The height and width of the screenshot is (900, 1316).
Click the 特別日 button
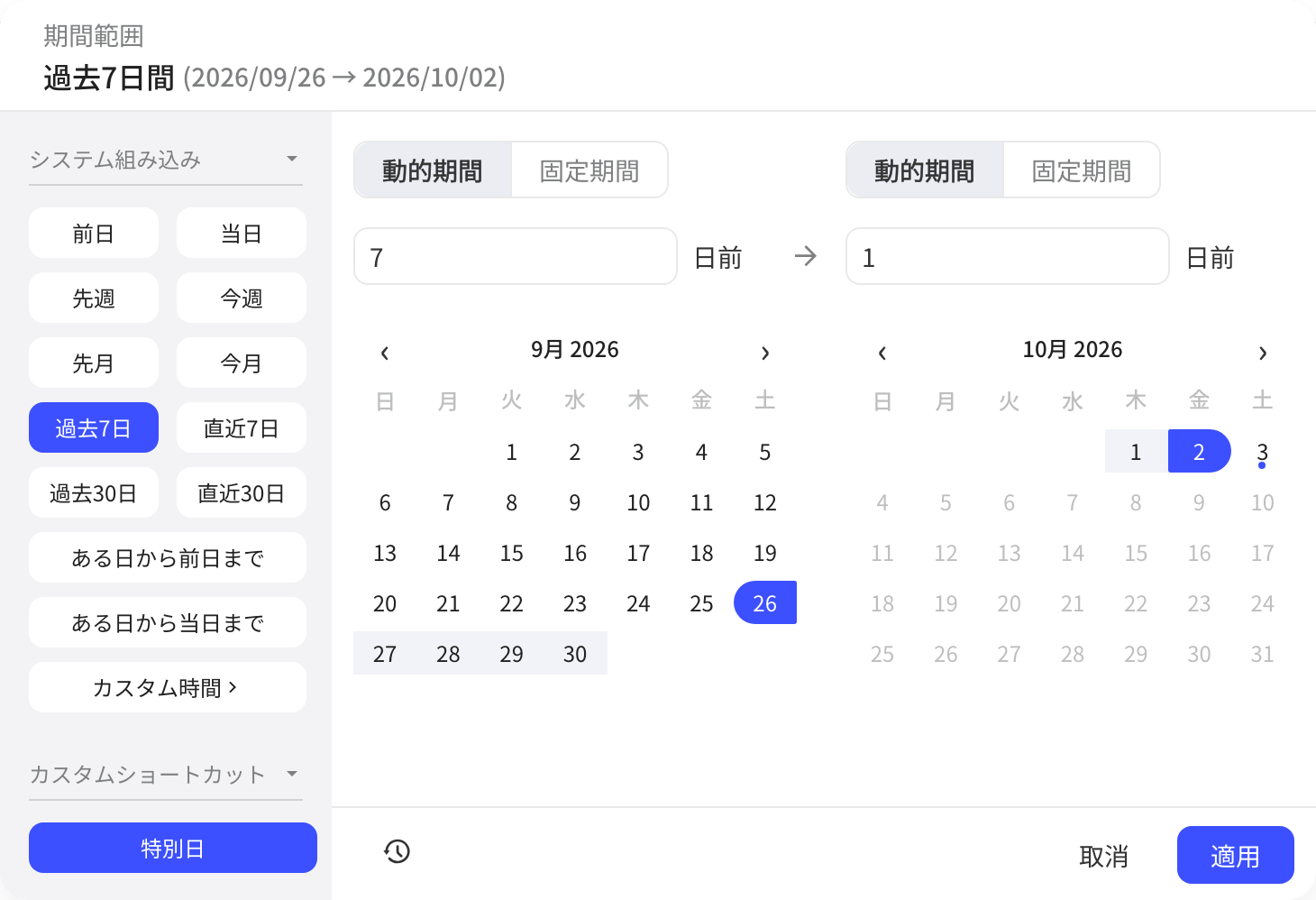(x=173, y=848)
